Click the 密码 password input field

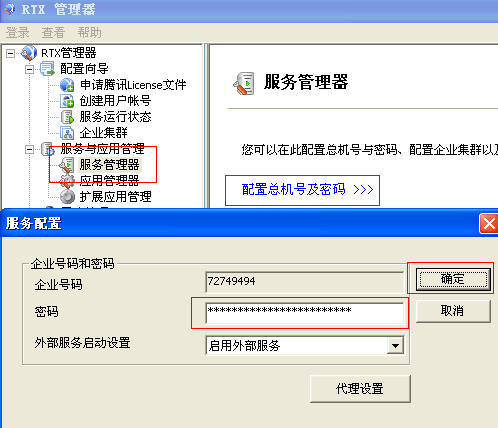(305, 313)
